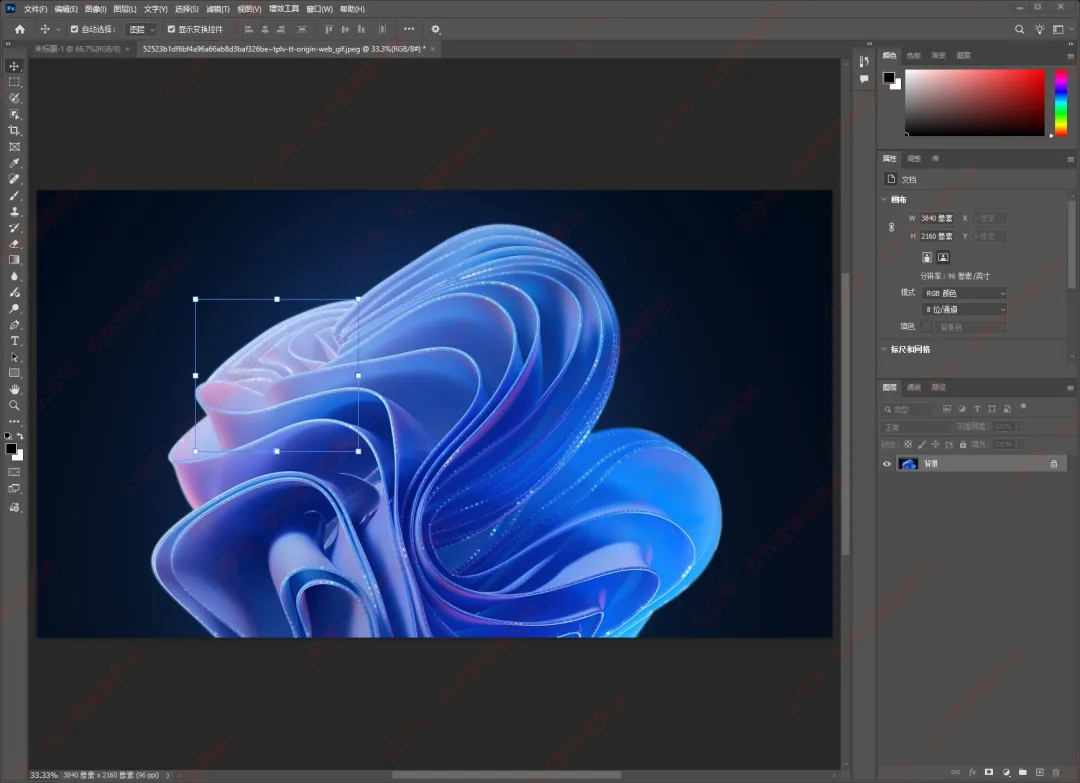Select the Crop tool
The image size is (1080, 783).
(x=14, y=131)
